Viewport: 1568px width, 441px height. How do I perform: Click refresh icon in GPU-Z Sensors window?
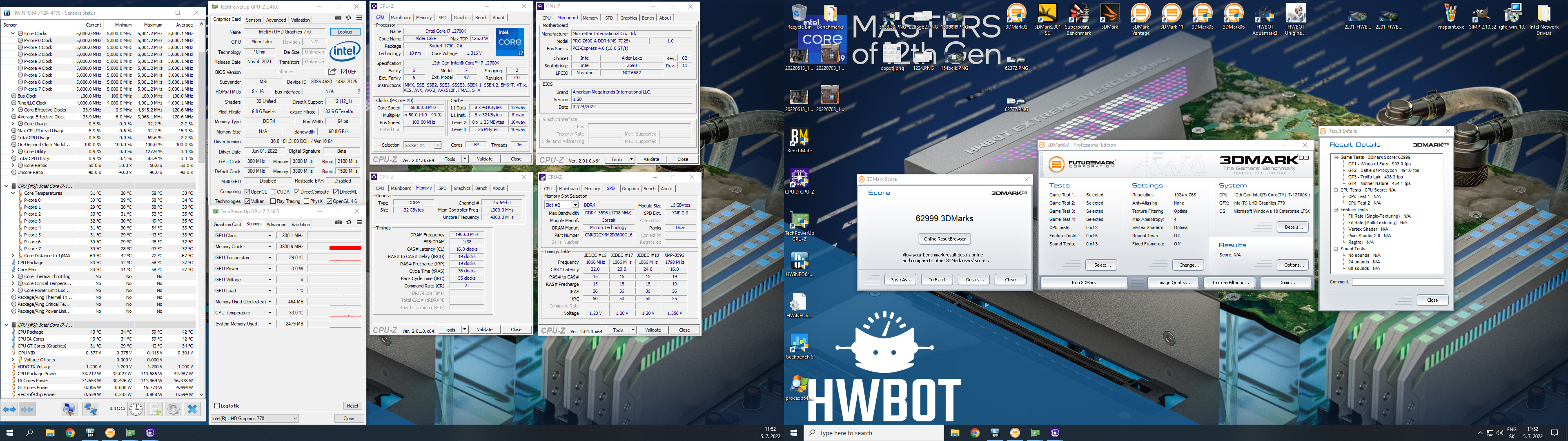[349, 222]
